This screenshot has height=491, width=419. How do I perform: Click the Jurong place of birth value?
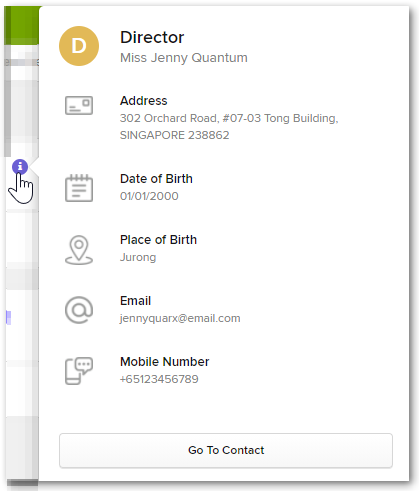[x=138, y=257]
